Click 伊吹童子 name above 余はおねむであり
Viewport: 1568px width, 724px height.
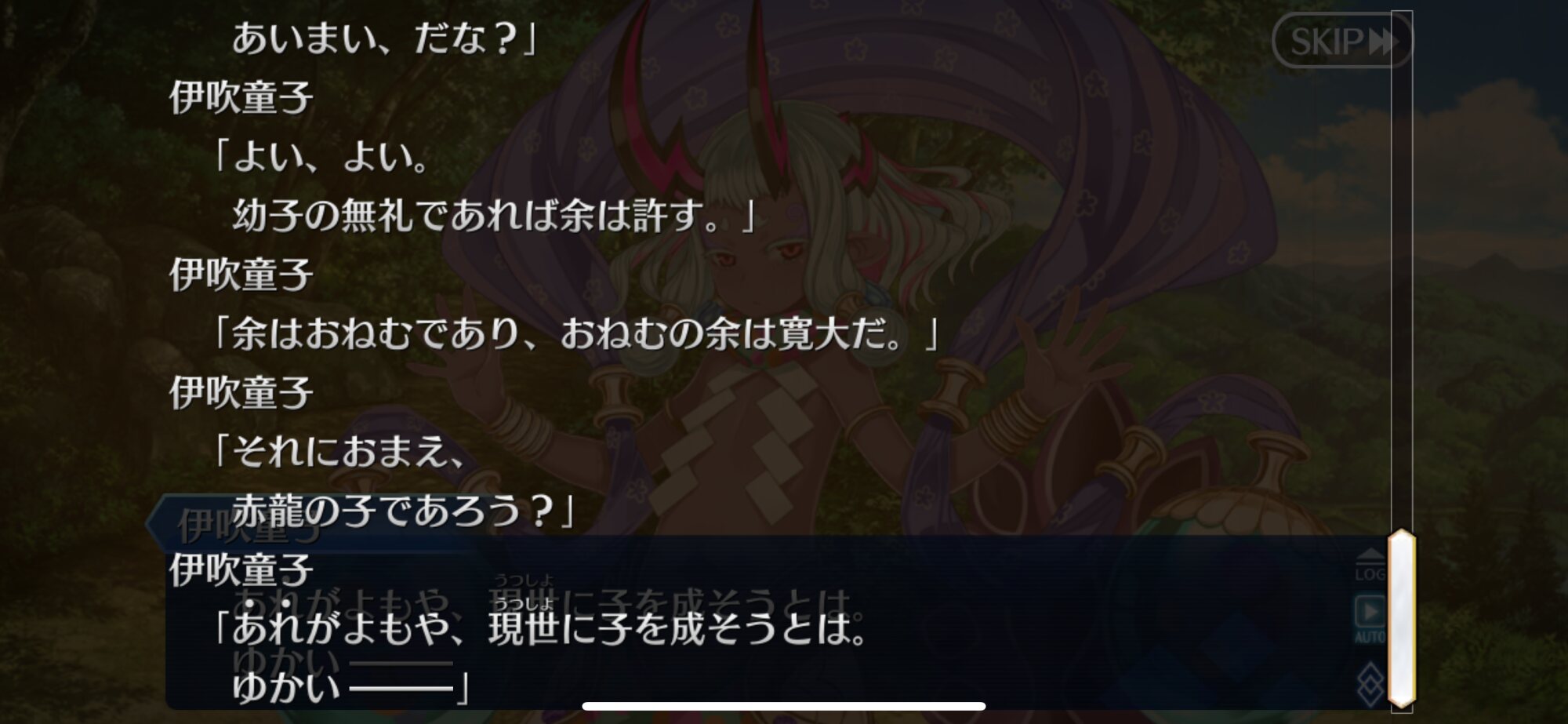pyautogui.click(x=241, y=275)
